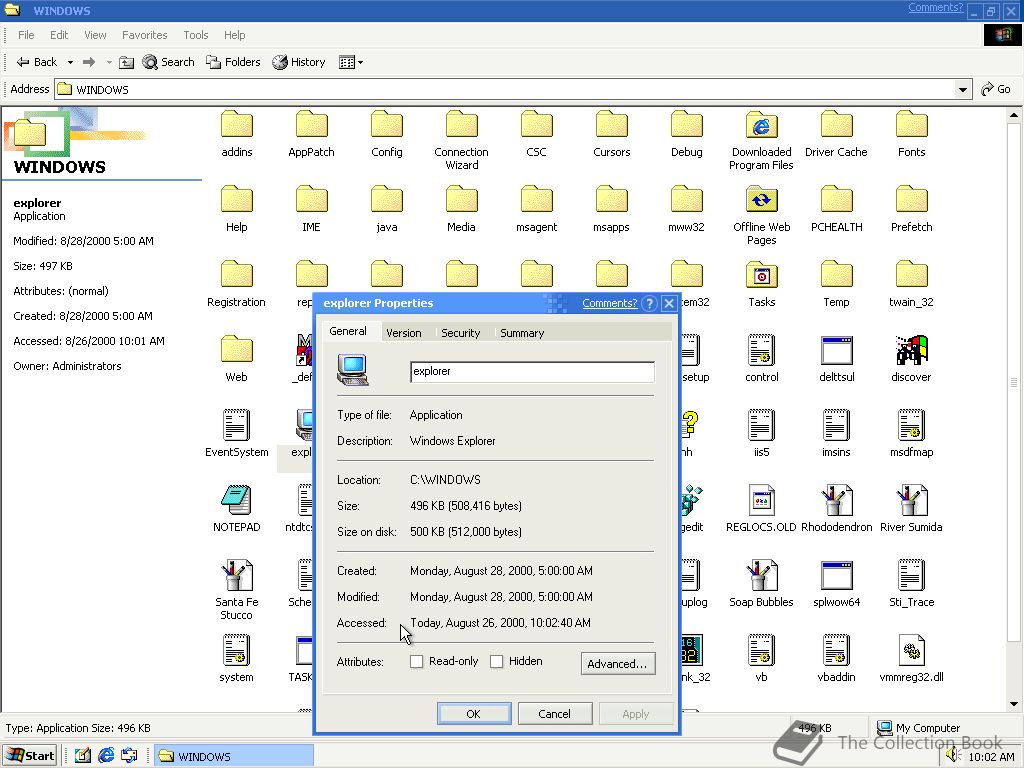1024x768 pixels.
Task: Open the Tasks folder icon
Action: (761, 274)
